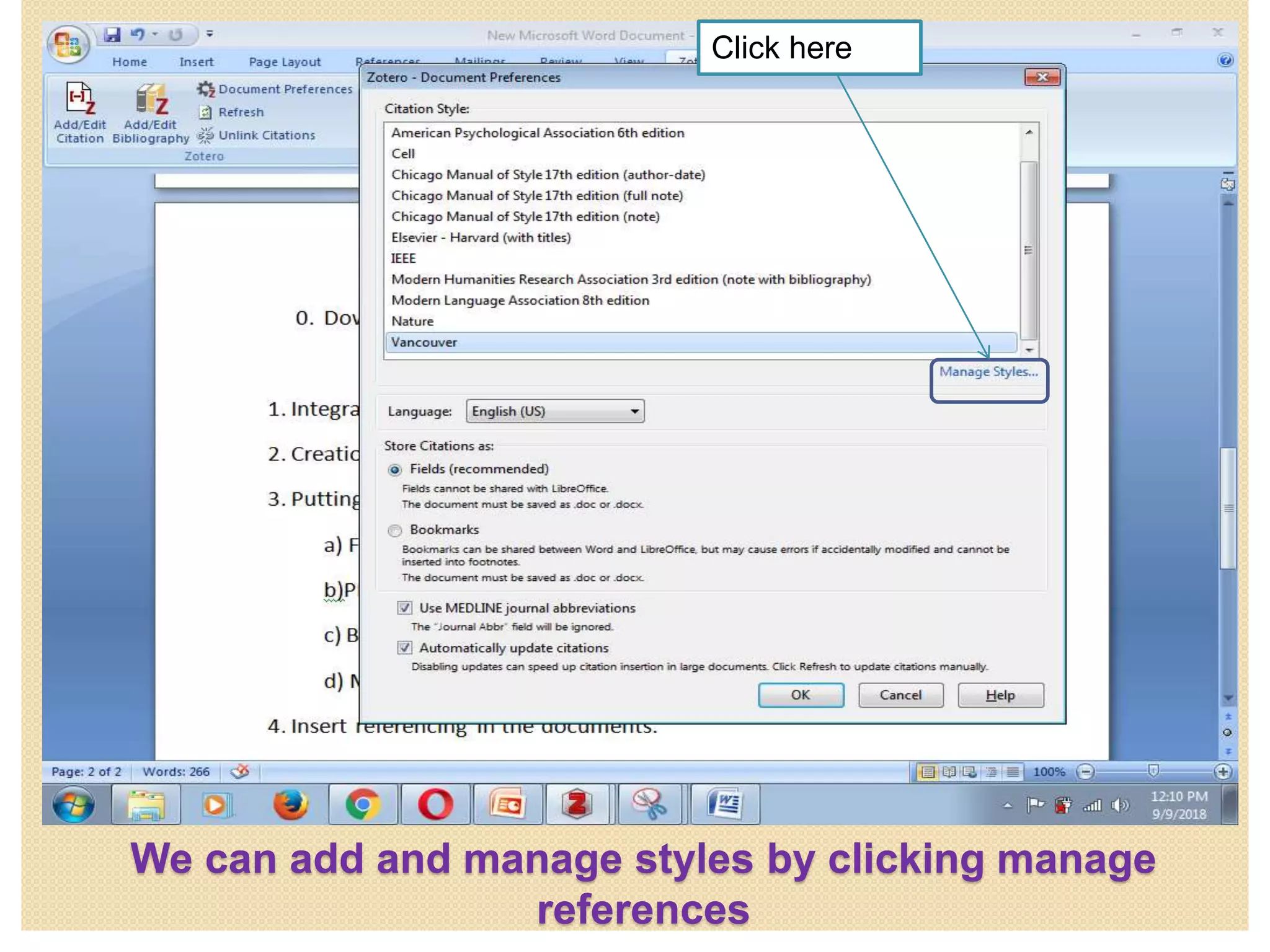This screenshot has width=1270, height=952.
Task: Click citation style list scroll up arrow
Action: click(x=1029, y=133)
